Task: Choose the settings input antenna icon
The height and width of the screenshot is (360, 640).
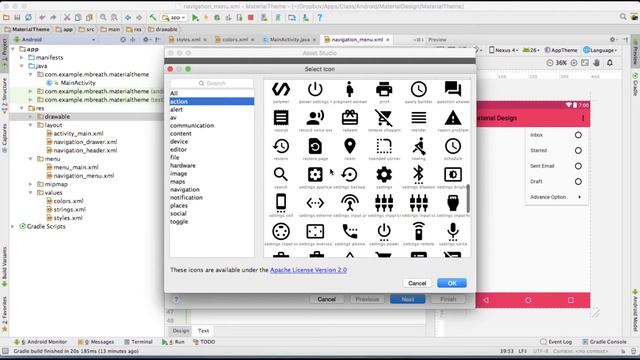Action: pyautogui.click(x=349, y=203)
